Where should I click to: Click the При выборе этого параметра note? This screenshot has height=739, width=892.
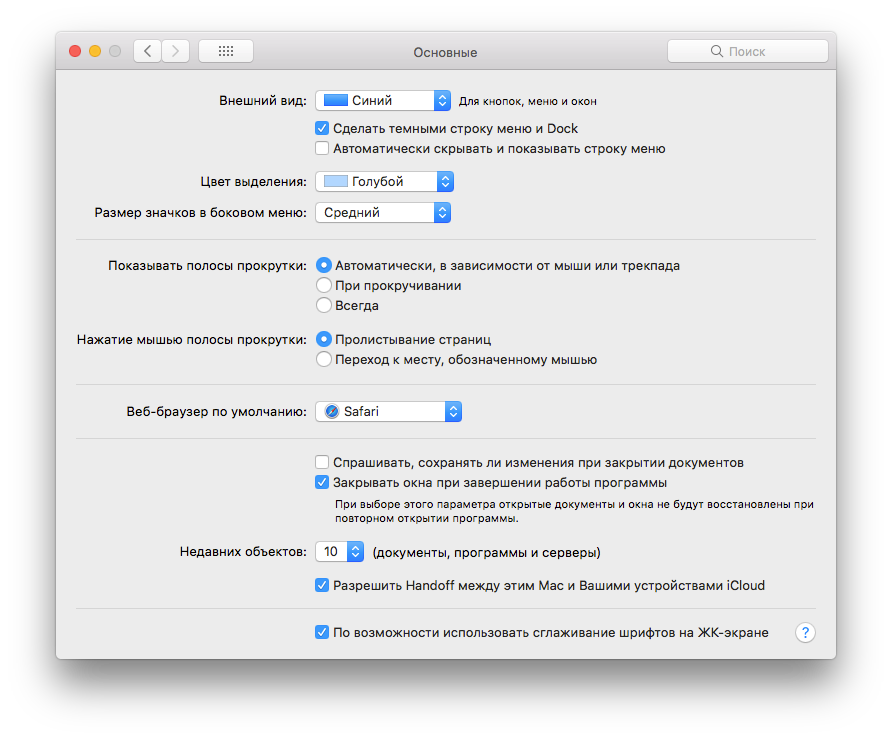(574, 511)
